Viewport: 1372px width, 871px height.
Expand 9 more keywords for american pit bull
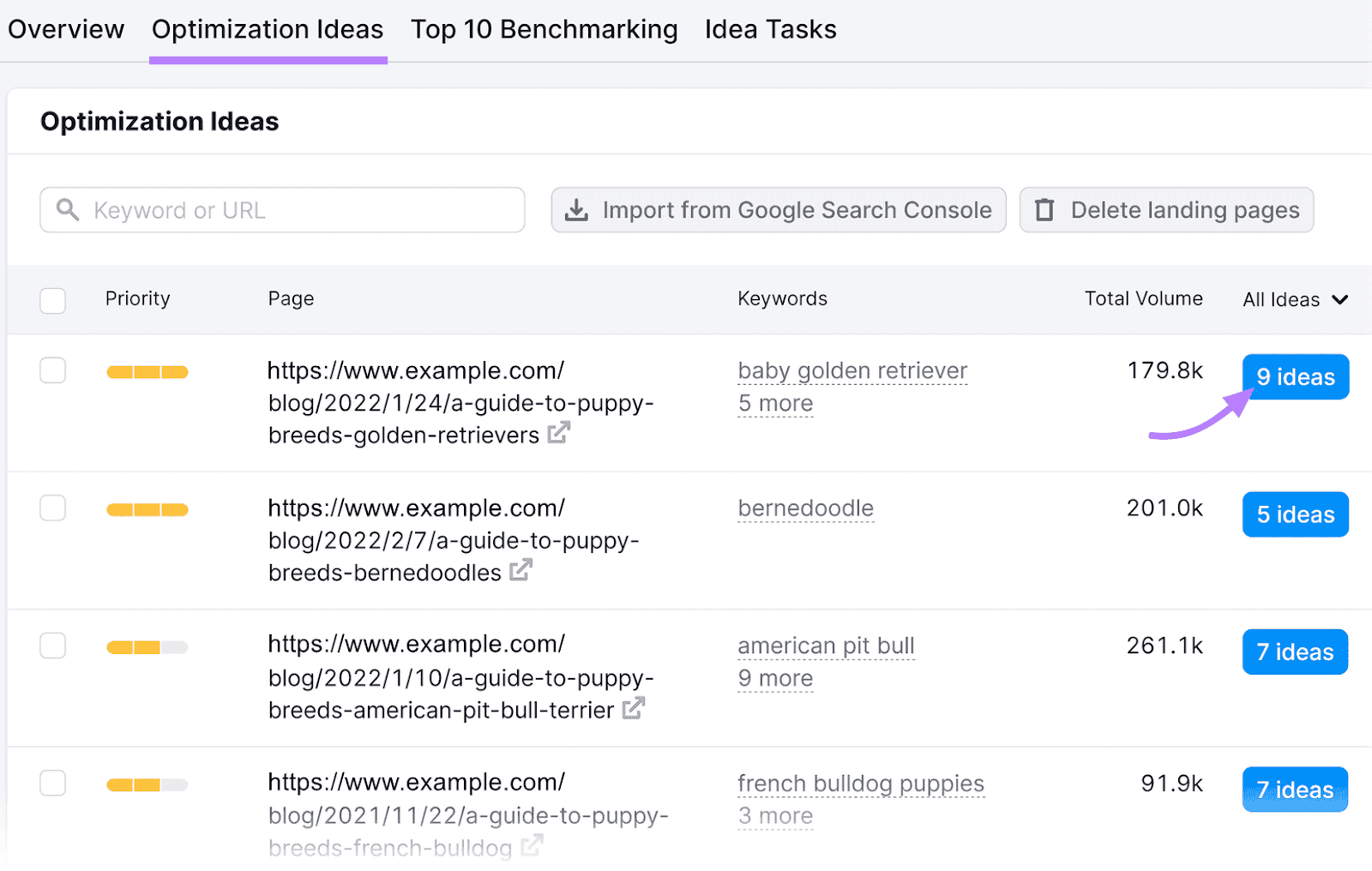point(774,678)
